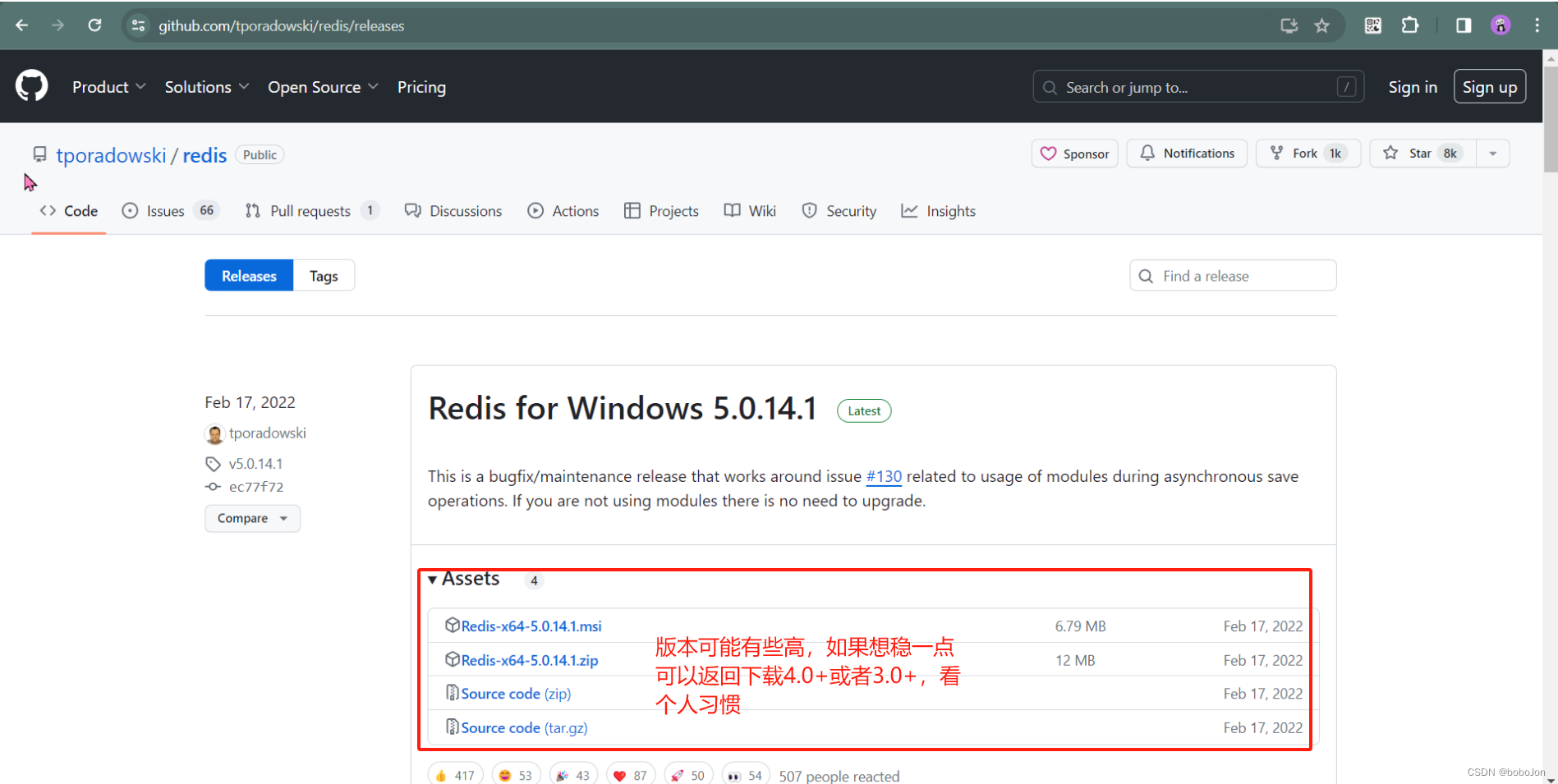Go to the Discussions tab
Screen dimensions: 1558x784
pos(453,211)
